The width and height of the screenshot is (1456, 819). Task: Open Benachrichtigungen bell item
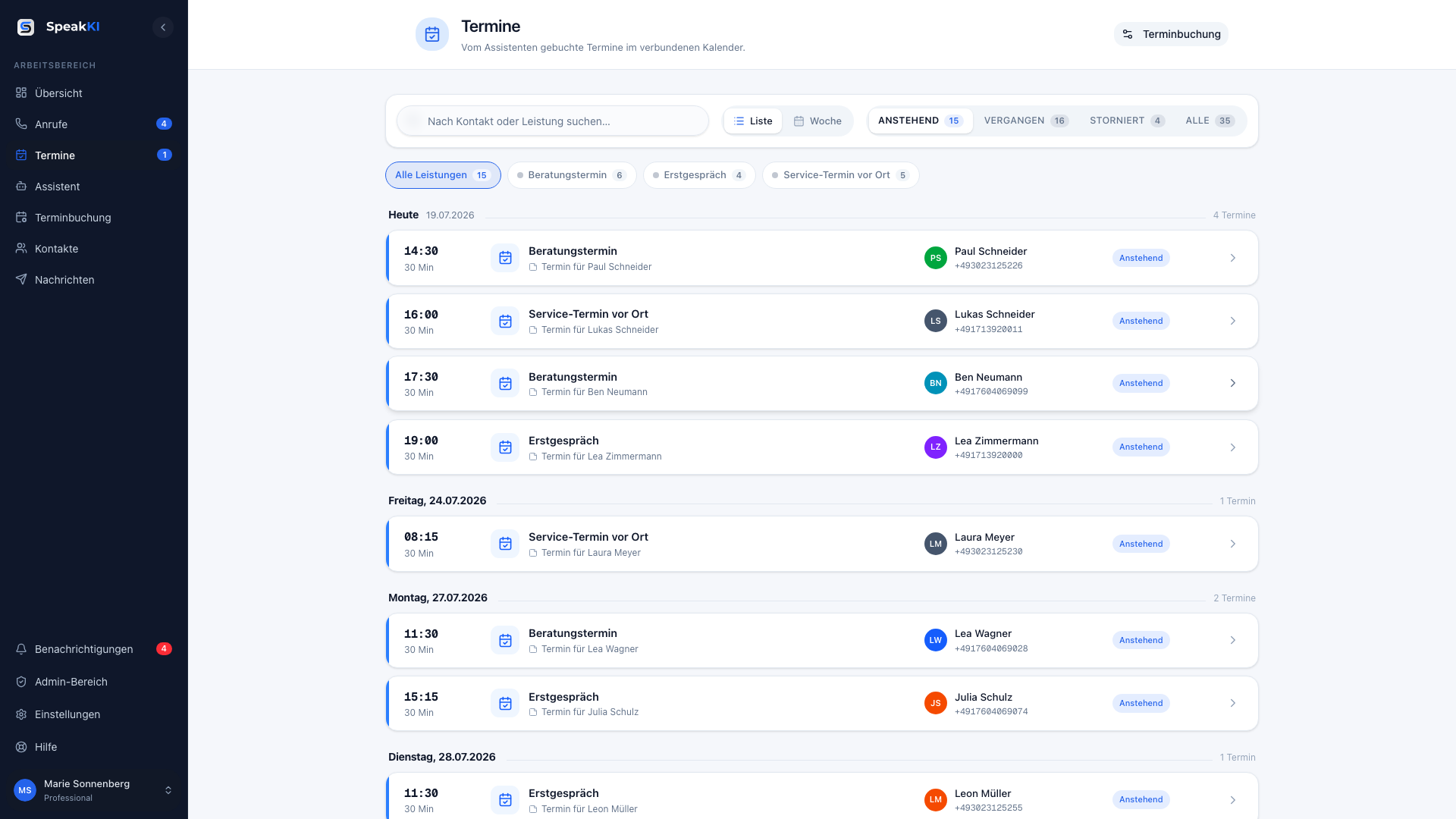click(94, 649)
